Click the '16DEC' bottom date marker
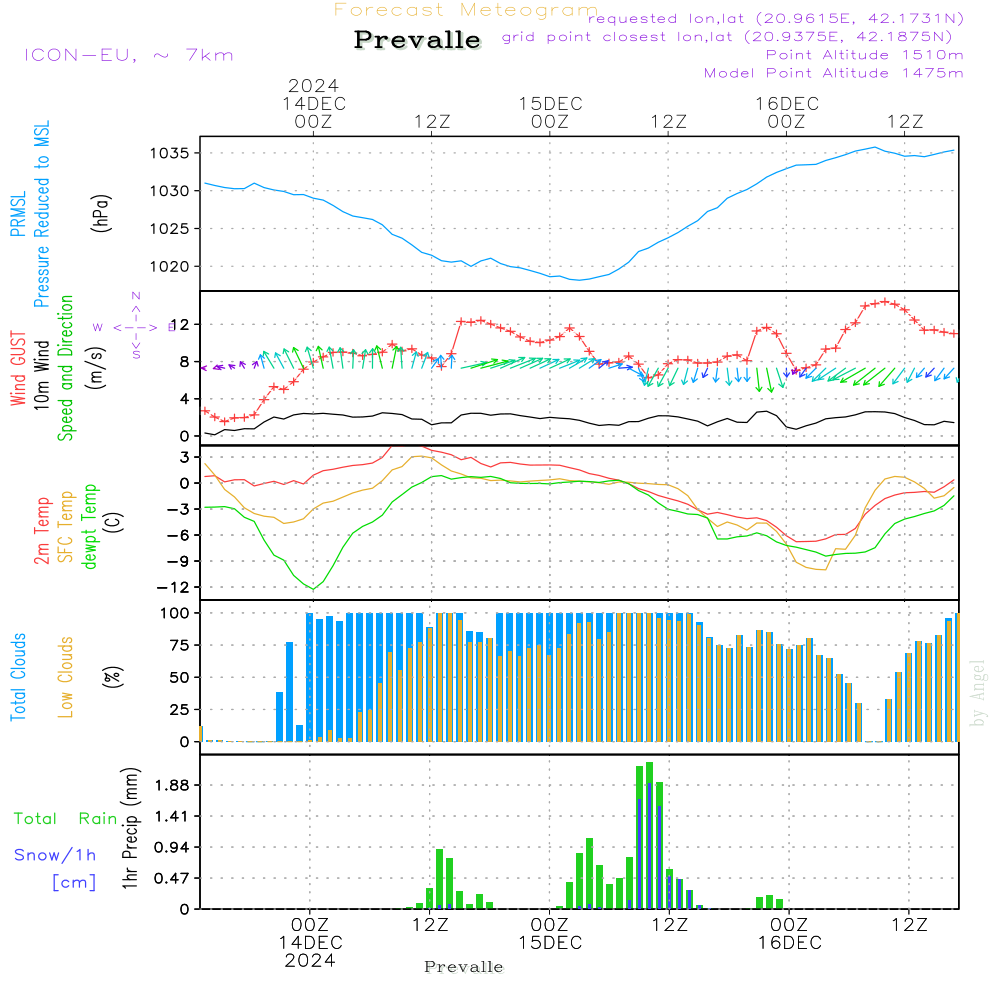The height and width of the screenshot is (1000, 1000). pos(789,943)
